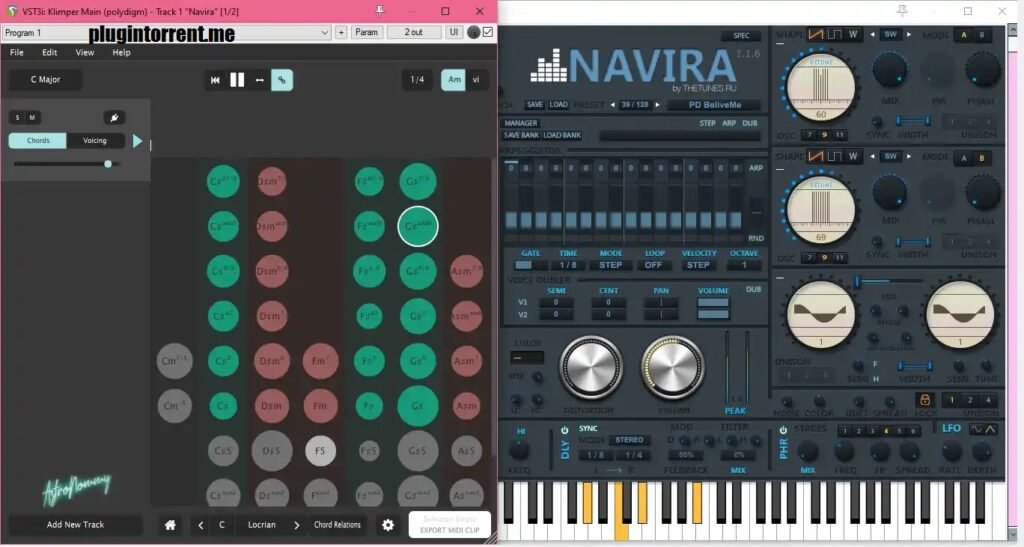
Task: Click previous preset arrow in Navira
Action: pyautogui.click(x=613, y=105)
